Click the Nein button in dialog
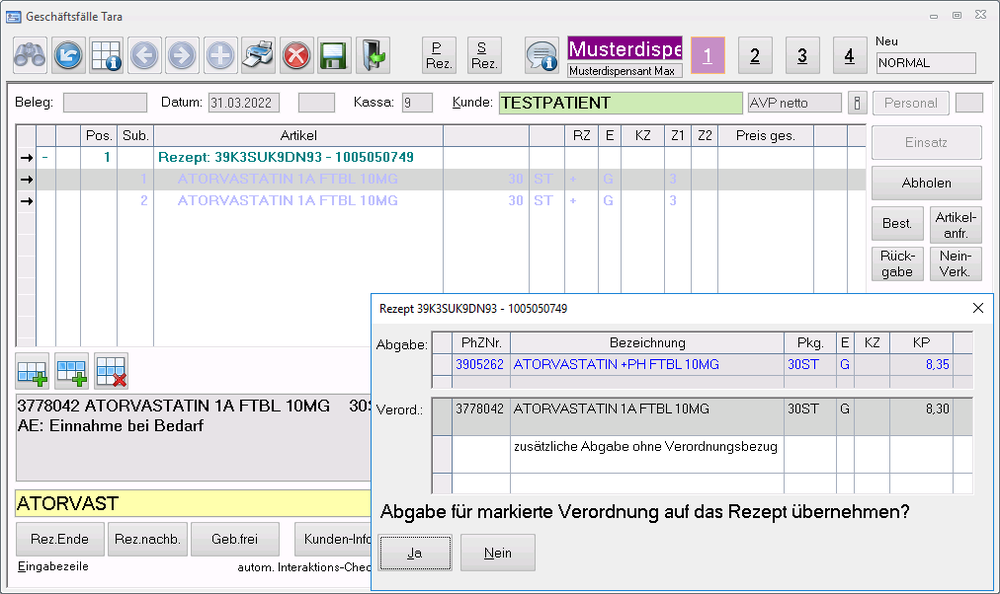1000x594 pixels. pyautogui.click(x=498, y=553)
